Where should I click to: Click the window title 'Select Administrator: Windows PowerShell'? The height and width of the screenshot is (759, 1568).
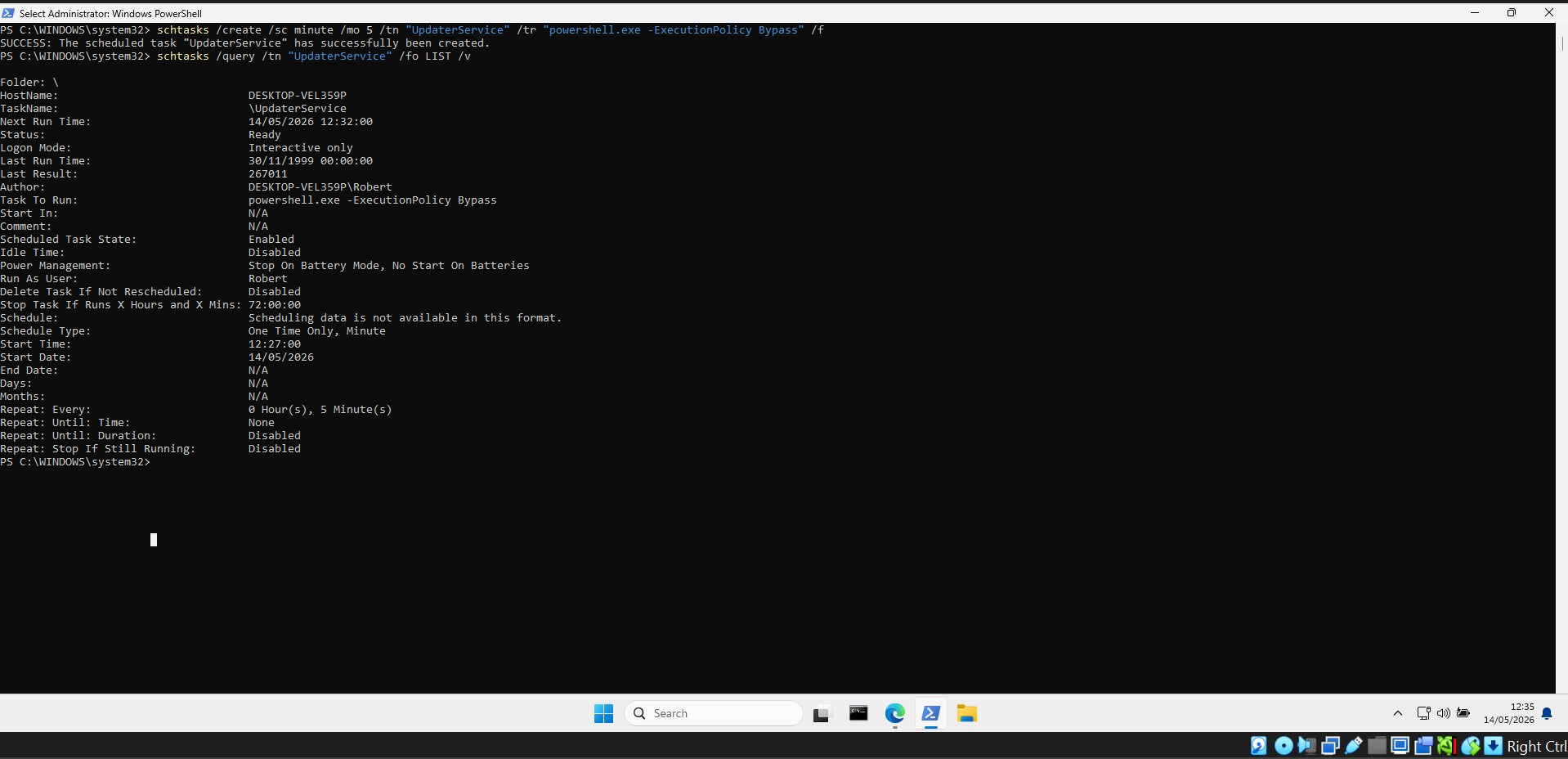click(x=110, y=14)
